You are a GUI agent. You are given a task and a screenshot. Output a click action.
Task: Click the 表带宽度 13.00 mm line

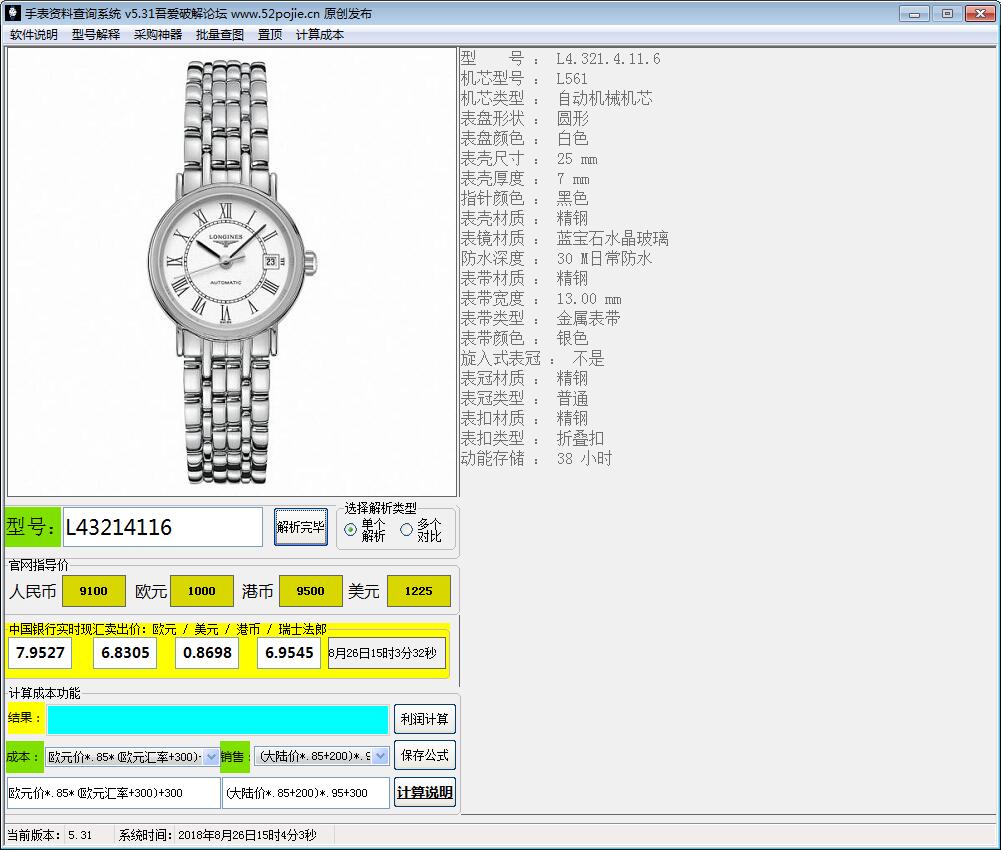541,298
